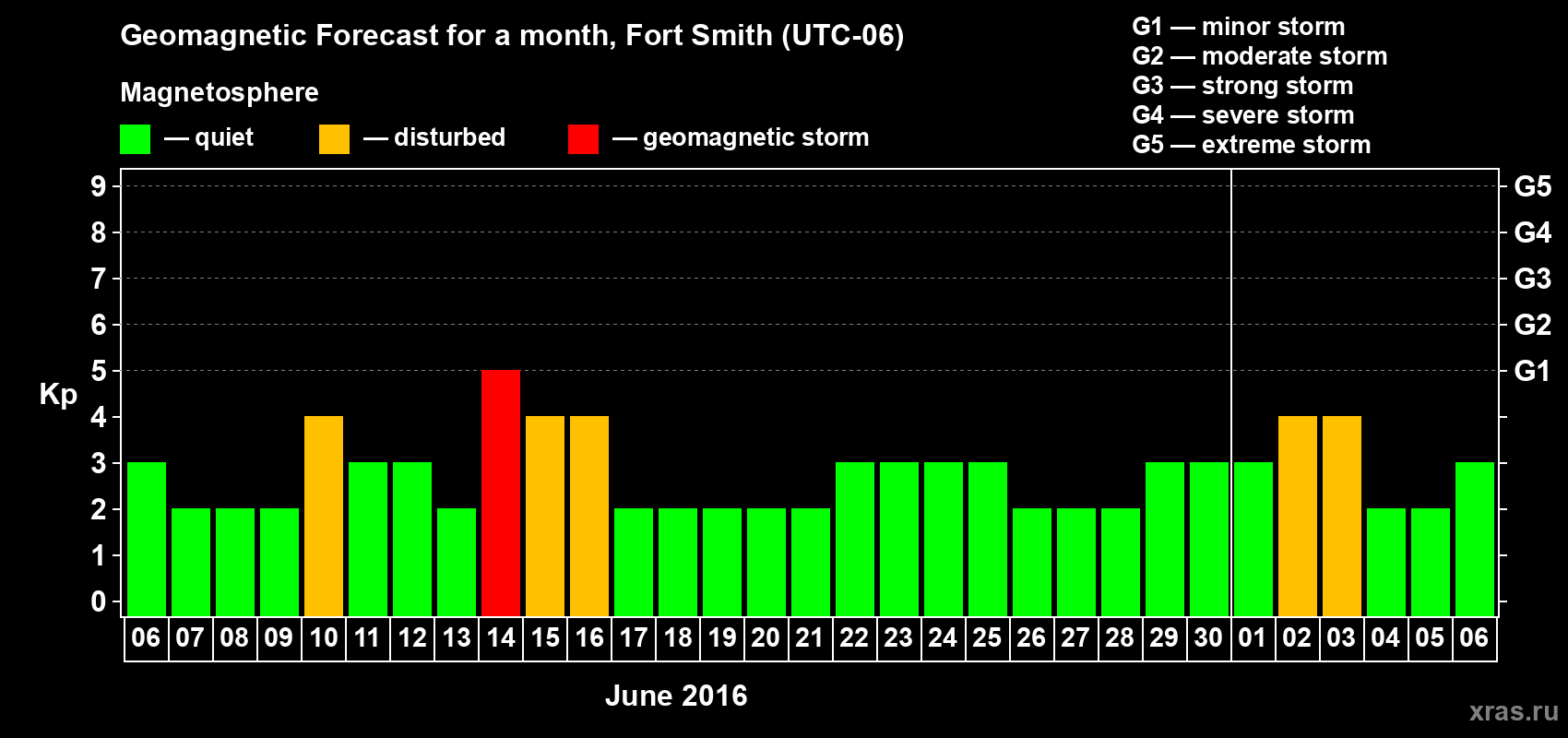
Task: Click 'G1 — minor storm' legend line
Action: click(x=1239, y=27)
